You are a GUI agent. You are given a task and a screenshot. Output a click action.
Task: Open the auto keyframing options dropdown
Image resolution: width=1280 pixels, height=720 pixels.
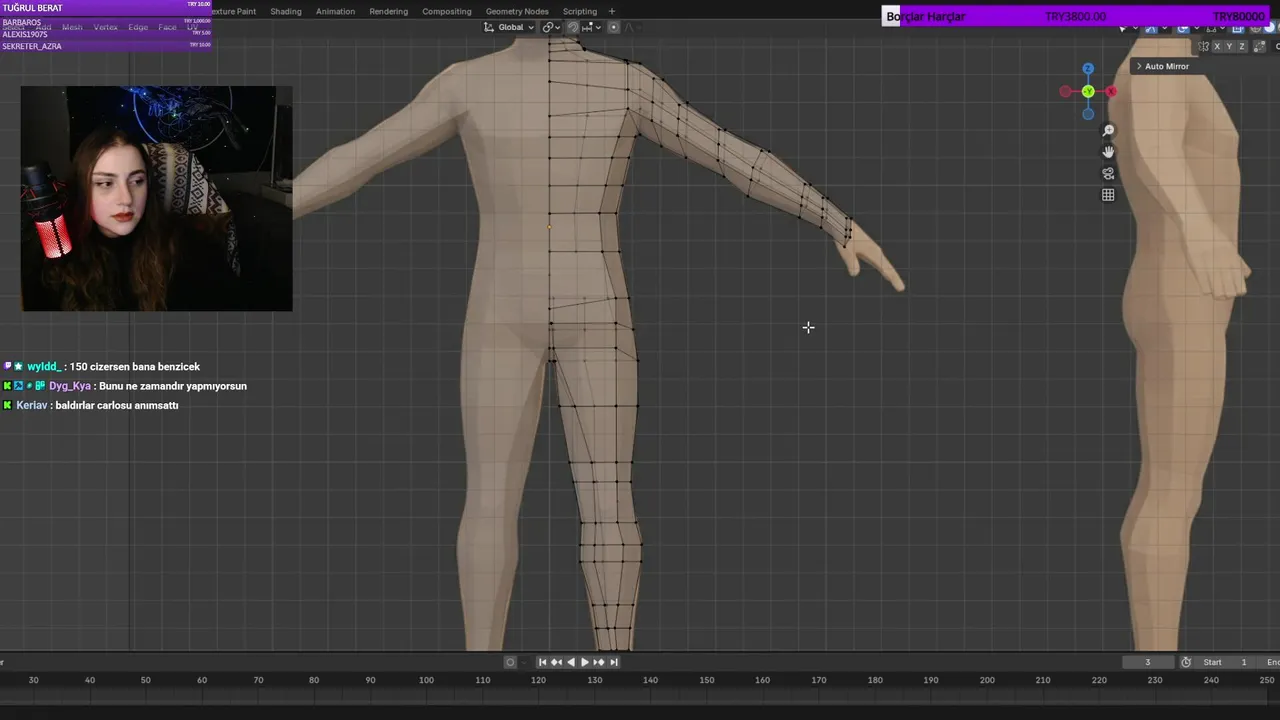[524, 662]
